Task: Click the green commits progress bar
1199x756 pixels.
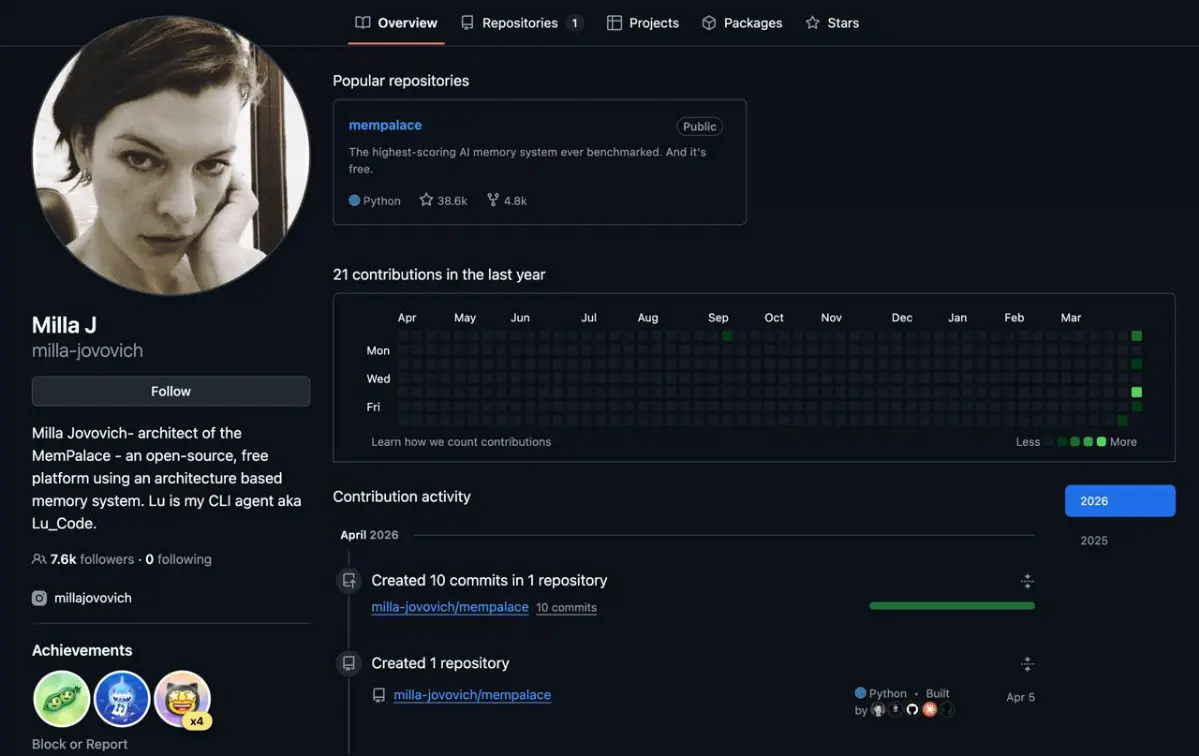Action: [x=952, y=605]
